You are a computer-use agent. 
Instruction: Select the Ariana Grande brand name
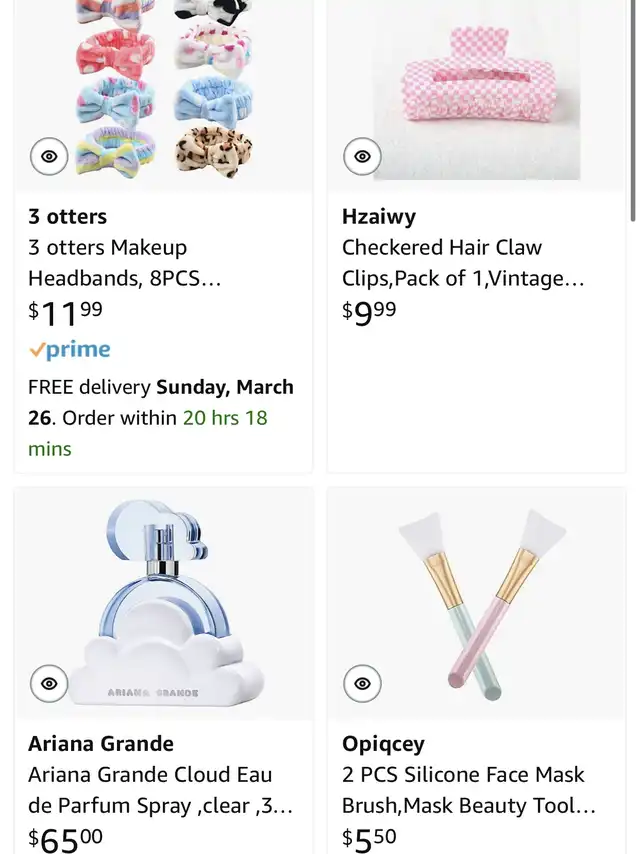coord(101,744)
